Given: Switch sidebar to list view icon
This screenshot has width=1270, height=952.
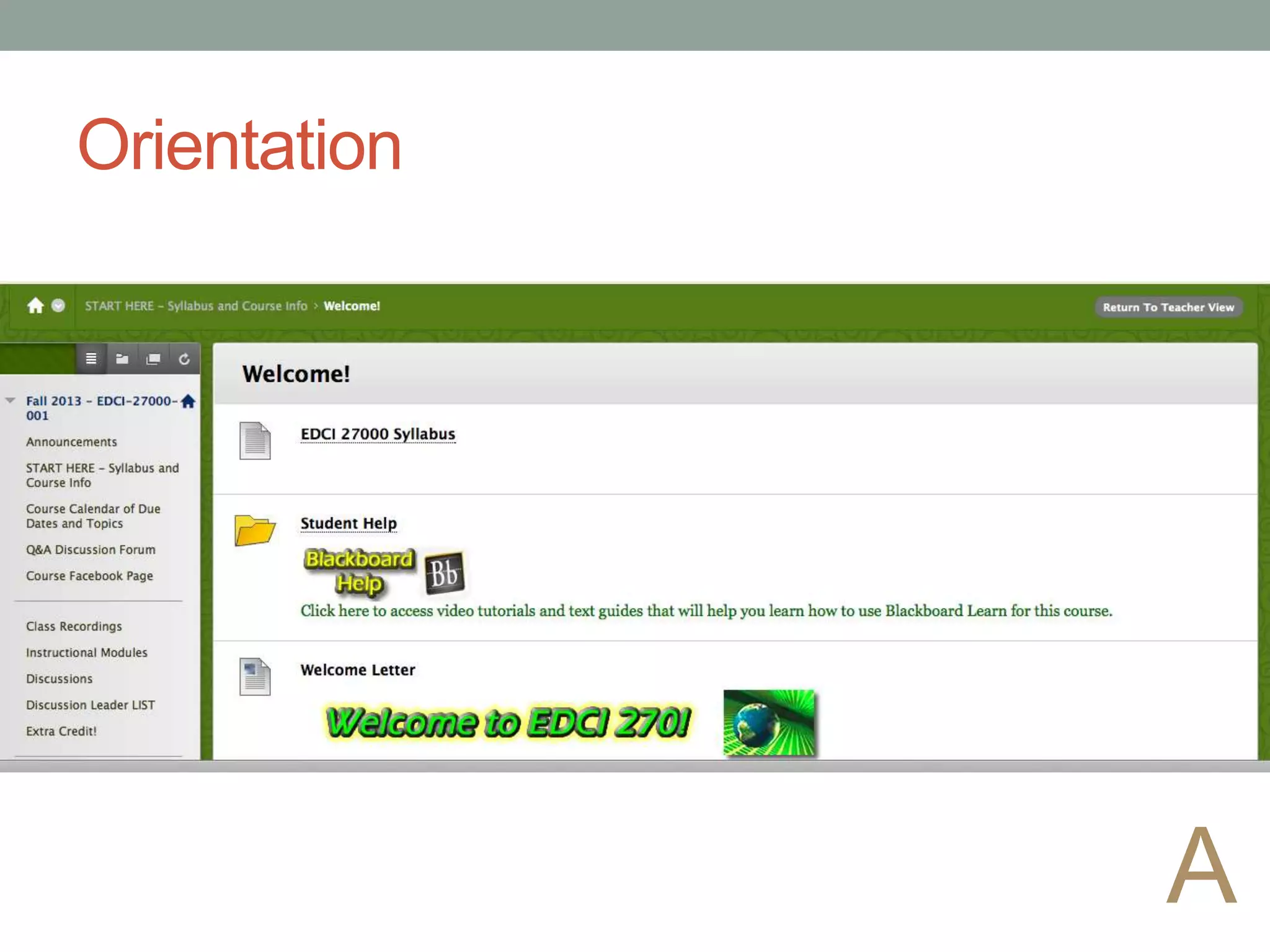Looking at the screenshot, I should click(91, 359).
